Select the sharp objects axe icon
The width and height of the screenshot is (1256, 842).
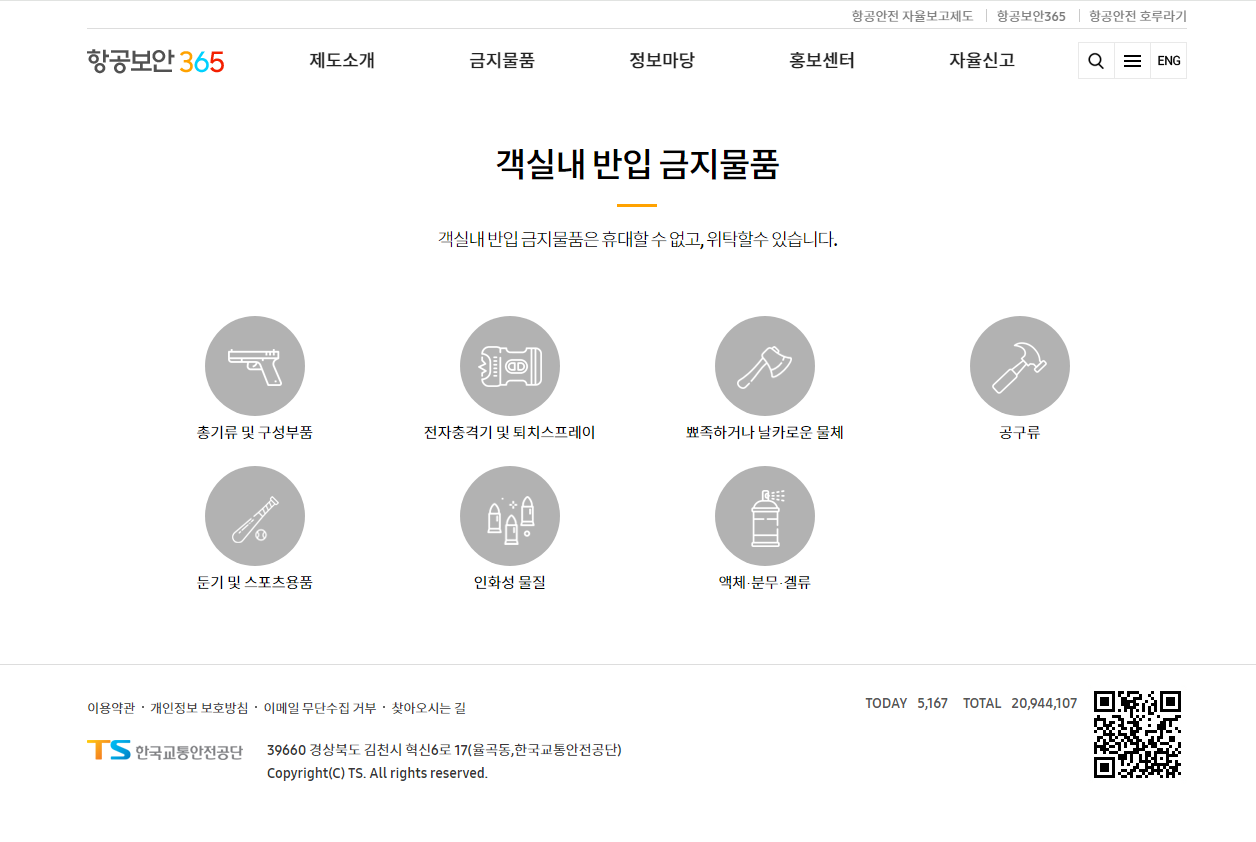[x=765, y=365]
